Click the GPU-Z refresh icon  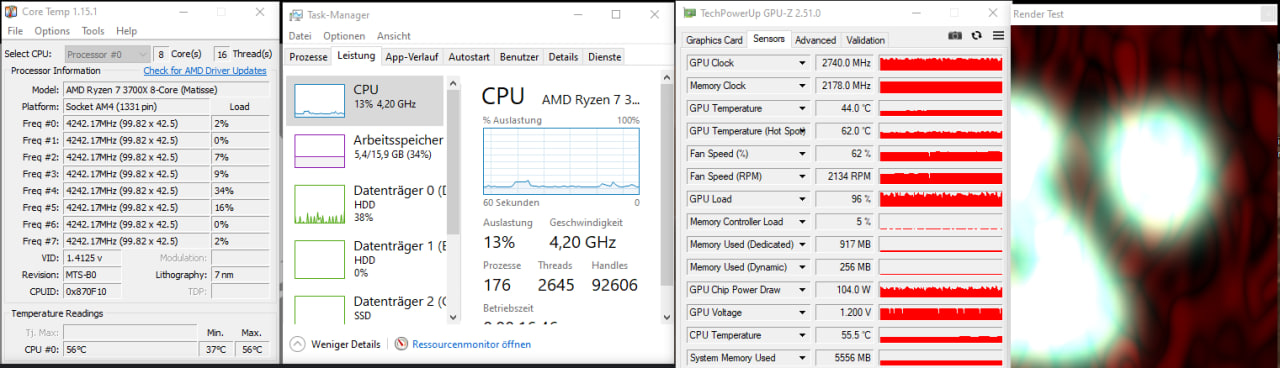[977, 36]
